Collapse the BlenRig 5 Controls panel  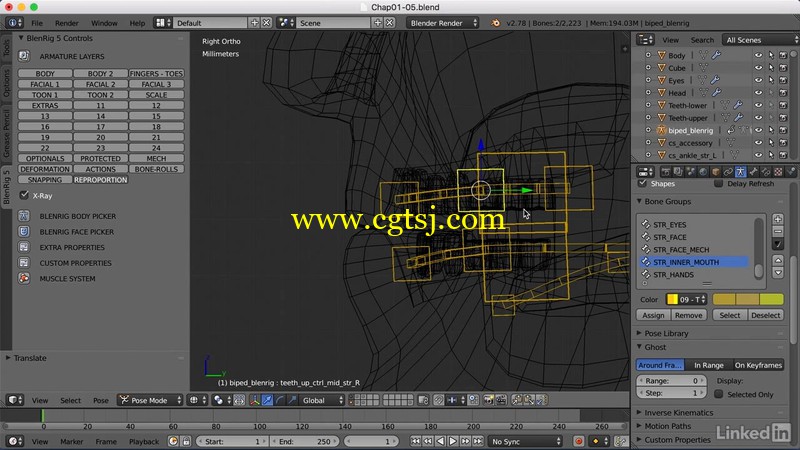coord(21,38)
